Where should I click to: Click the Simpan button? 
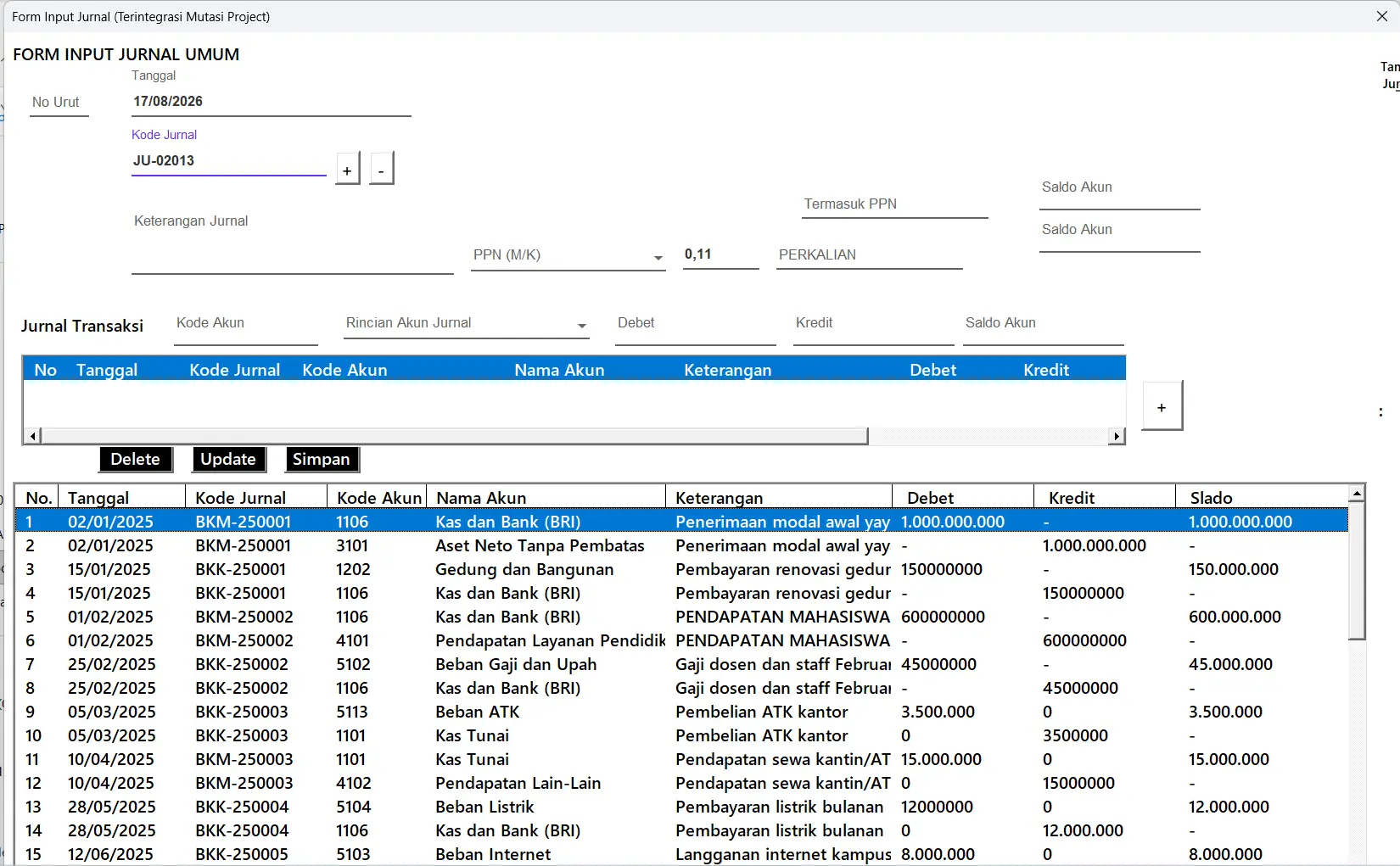coord(322,459)
